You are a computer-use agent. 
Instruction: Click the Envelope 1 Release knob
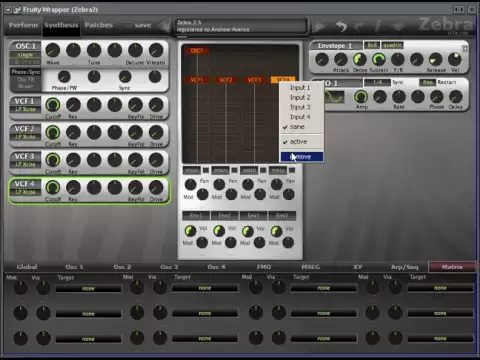click(x=435, y=60)
